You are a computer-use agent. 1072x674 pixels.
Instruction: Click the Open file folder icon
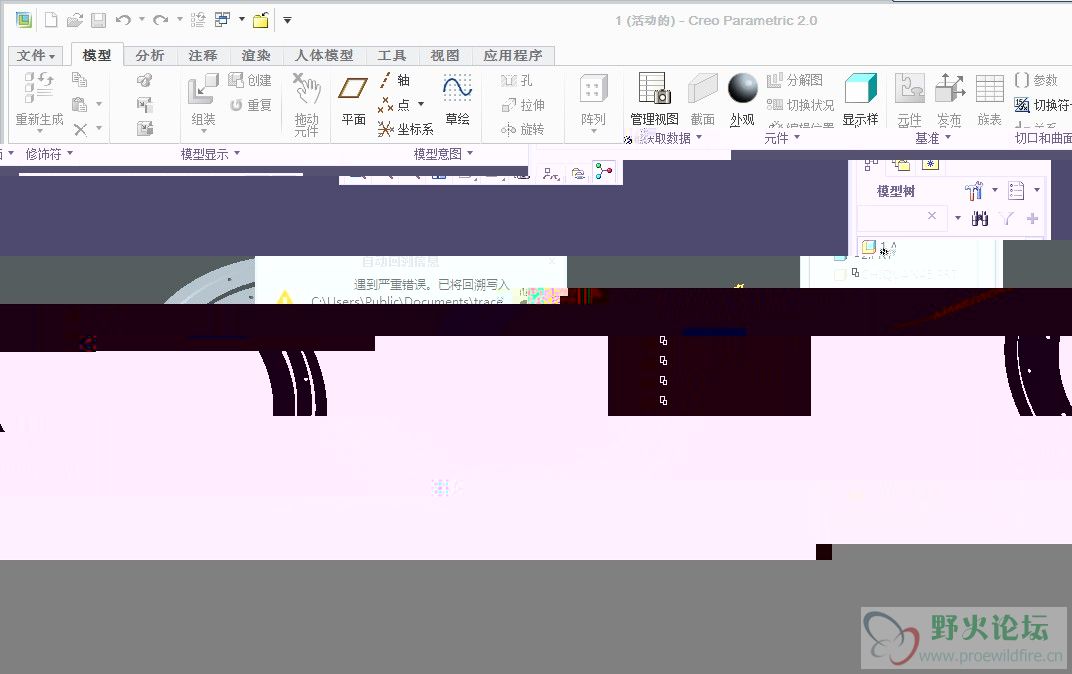75,20
